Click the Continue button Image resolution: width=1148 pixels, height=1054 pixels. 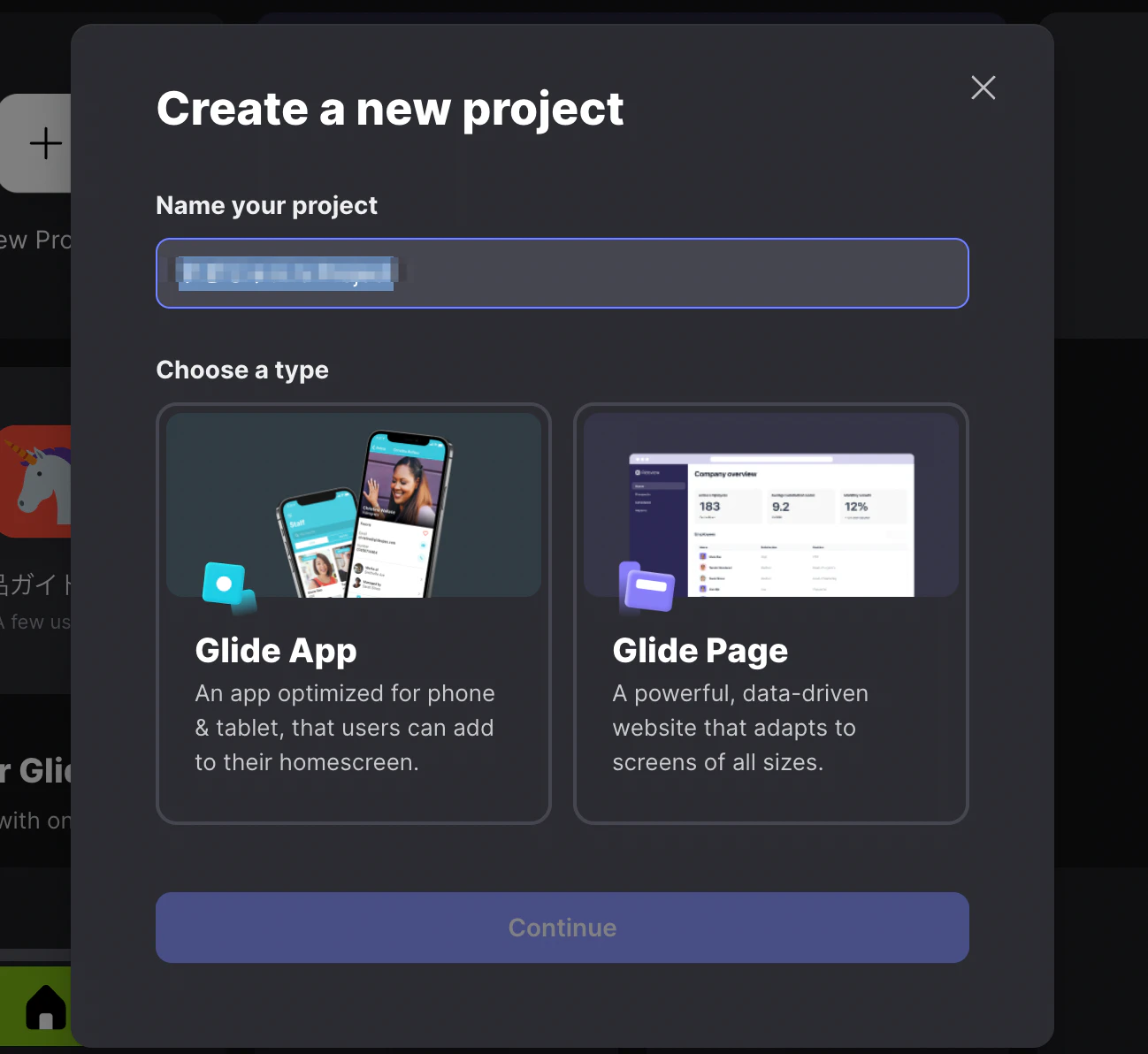563,928
